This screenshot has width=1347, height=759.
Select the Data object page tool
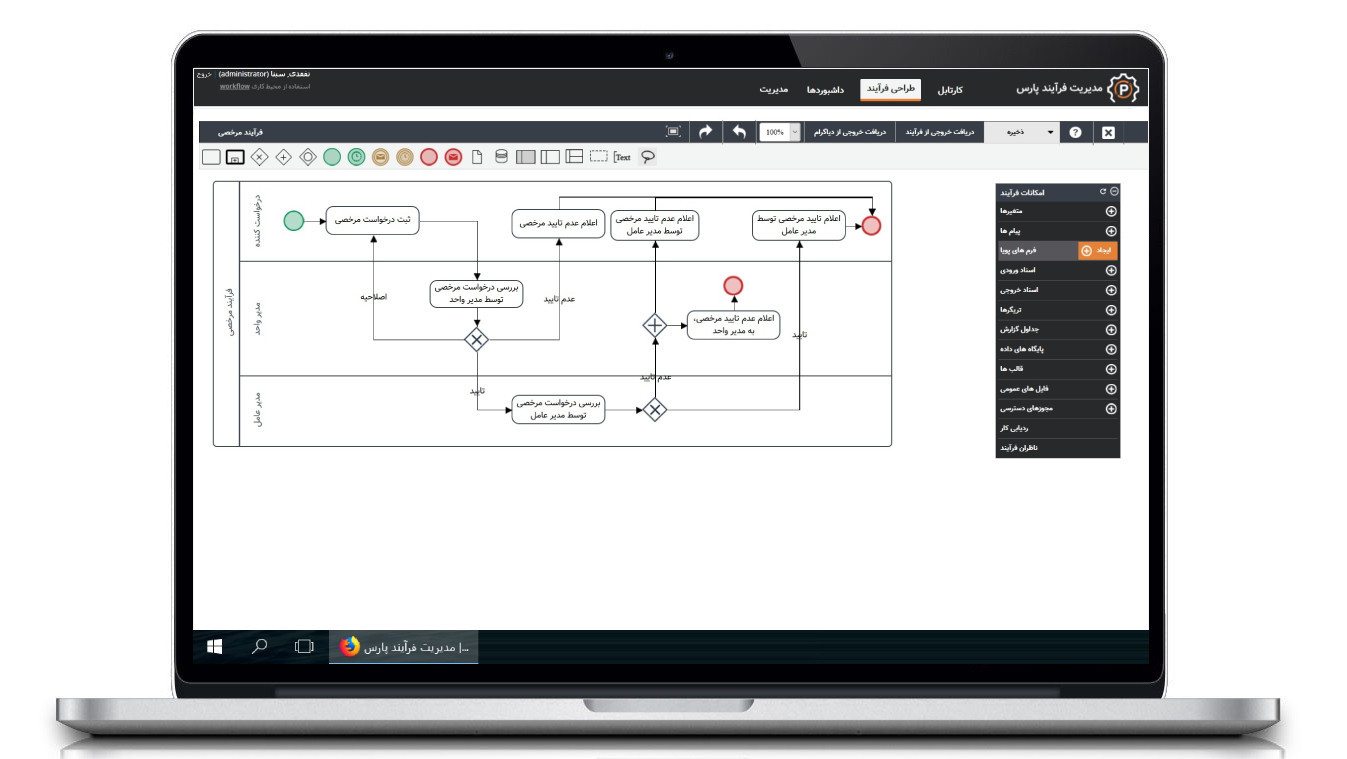pyautogui.click(x=477, y=157)
